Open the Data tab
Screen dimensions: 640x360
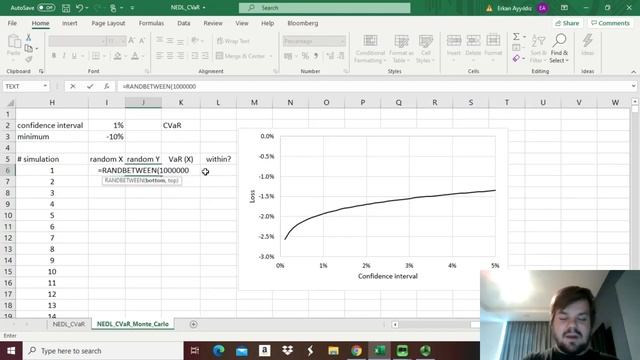[184, 23]
